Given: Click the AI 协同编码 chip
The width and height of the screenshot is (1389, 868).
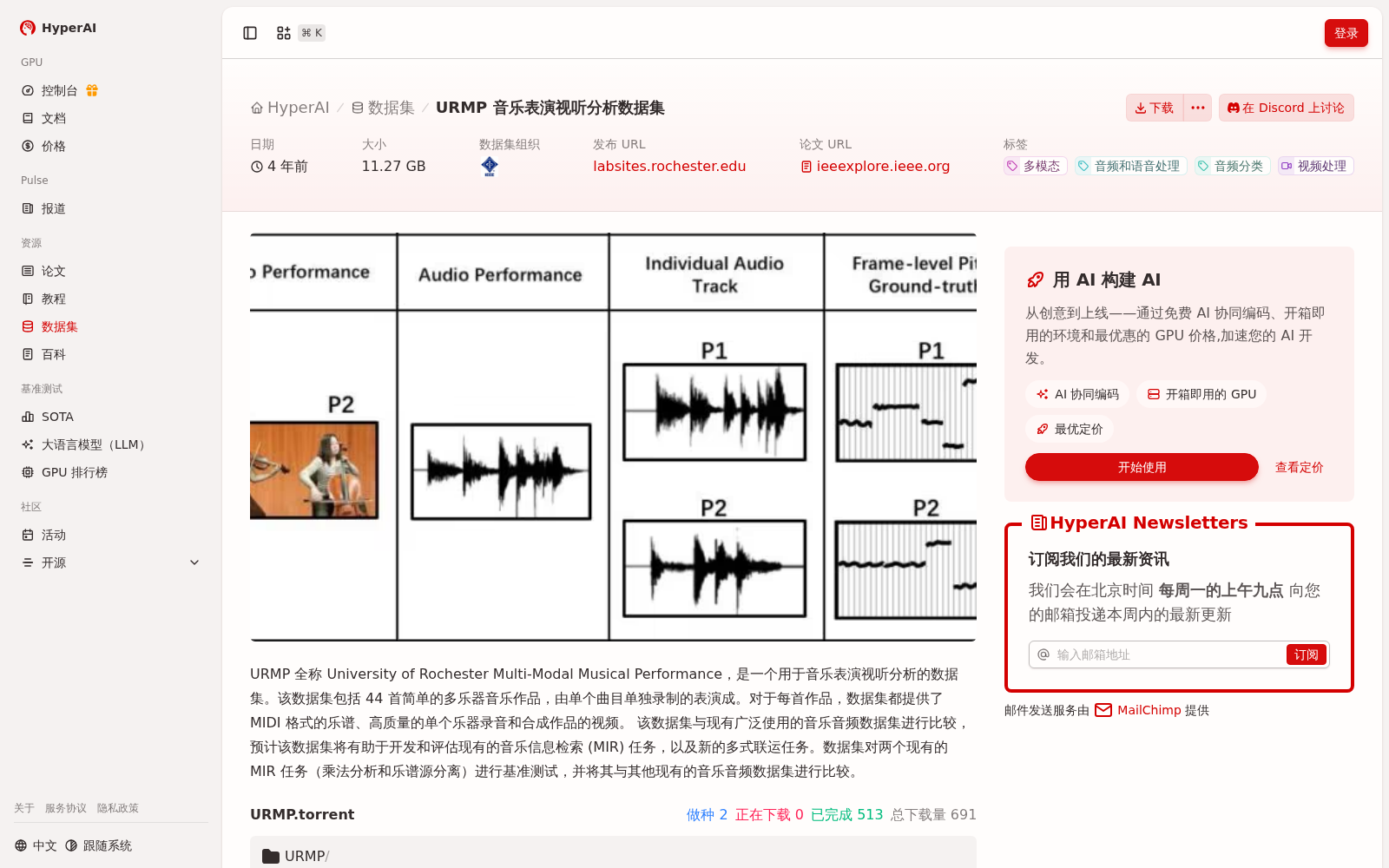Looking at the screenshot, I should pyautogui.click(x=1077, y=394).
